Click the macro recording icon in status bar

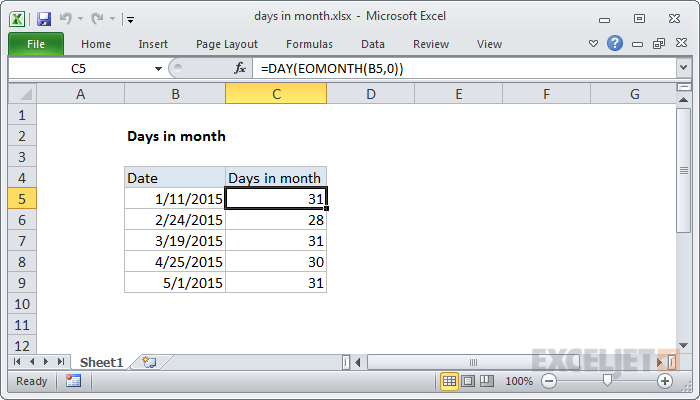(x=73, y=381)
